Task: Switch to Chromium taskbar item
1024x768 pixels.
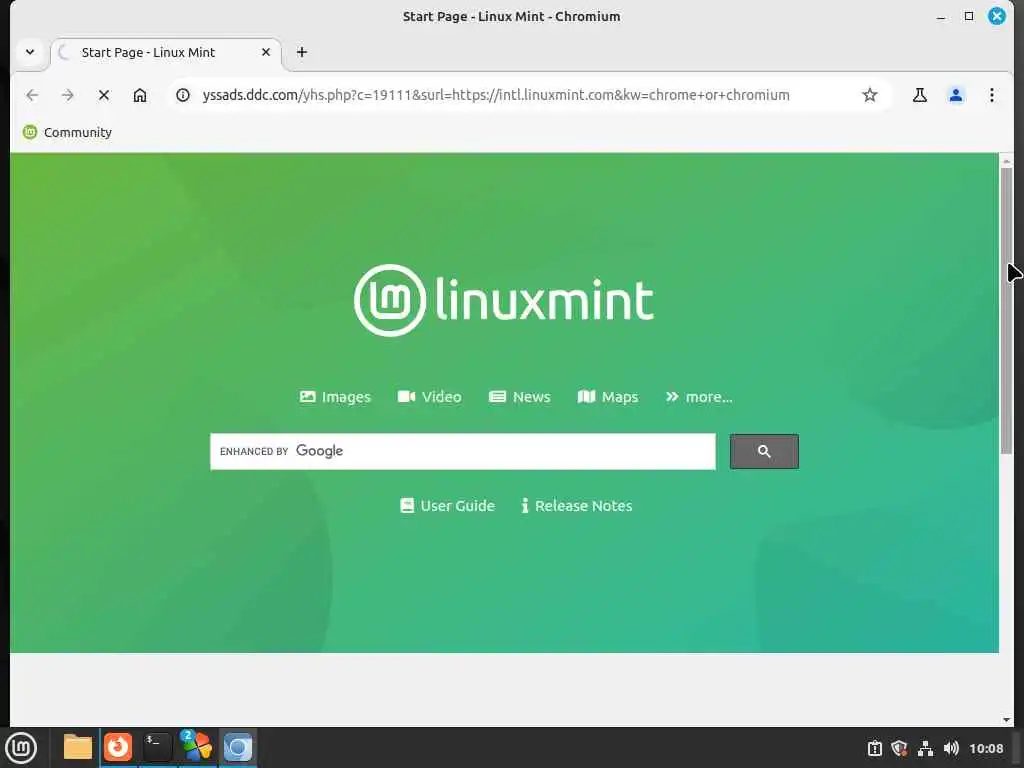Action: (x=238, y=748)
